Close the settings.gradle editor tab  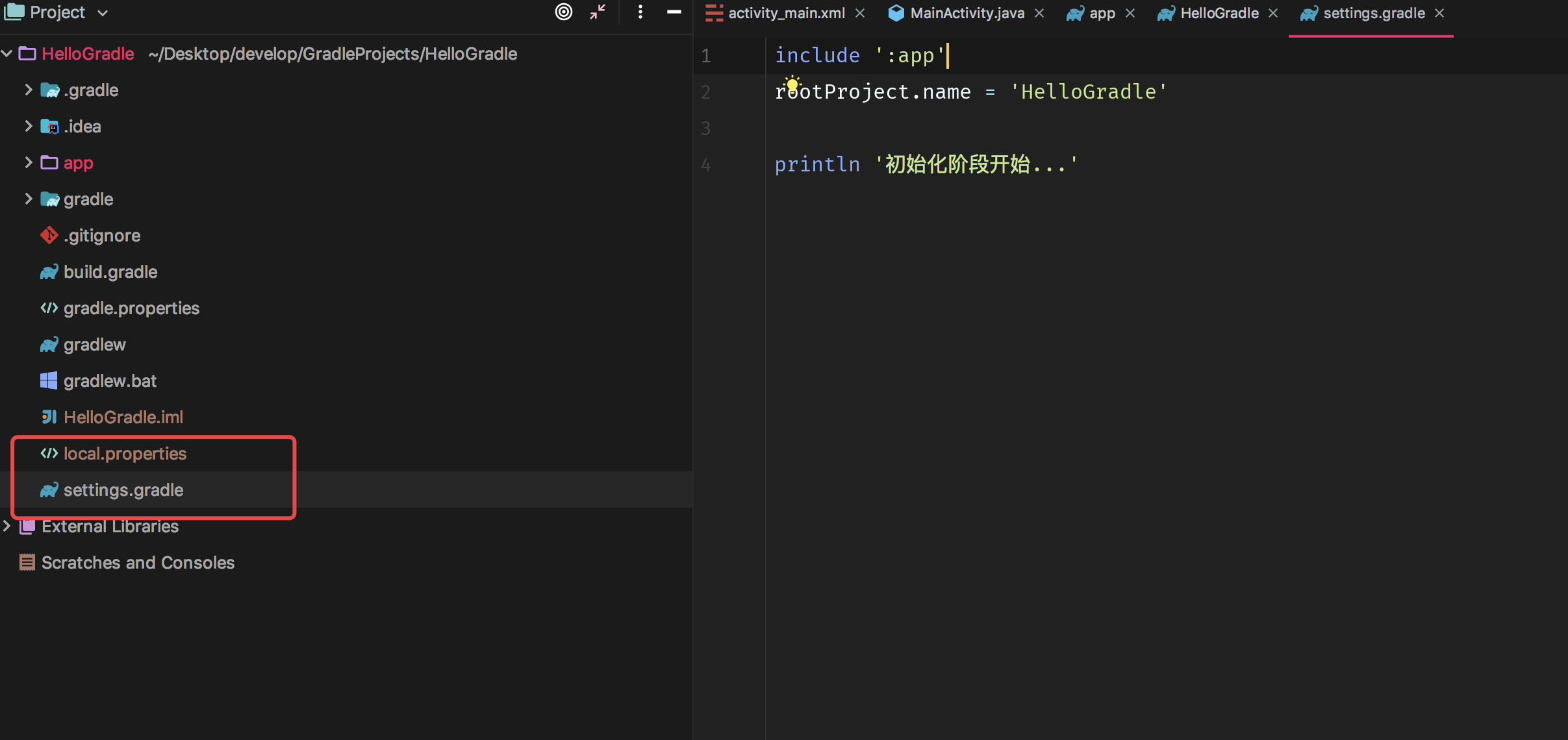(1439, 13)
